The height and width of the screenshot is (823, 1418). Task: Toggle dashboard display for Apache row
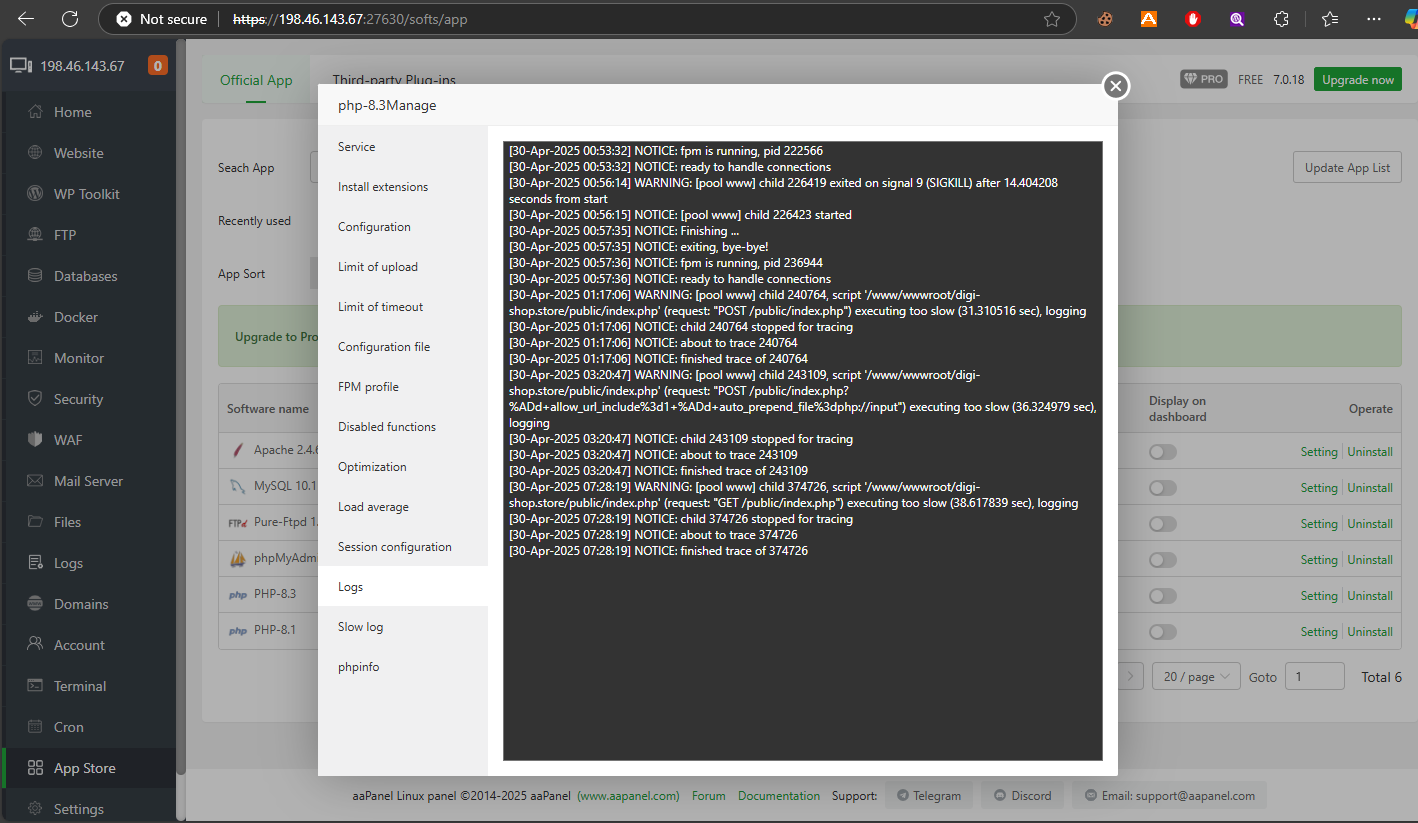click(1162, 452)
